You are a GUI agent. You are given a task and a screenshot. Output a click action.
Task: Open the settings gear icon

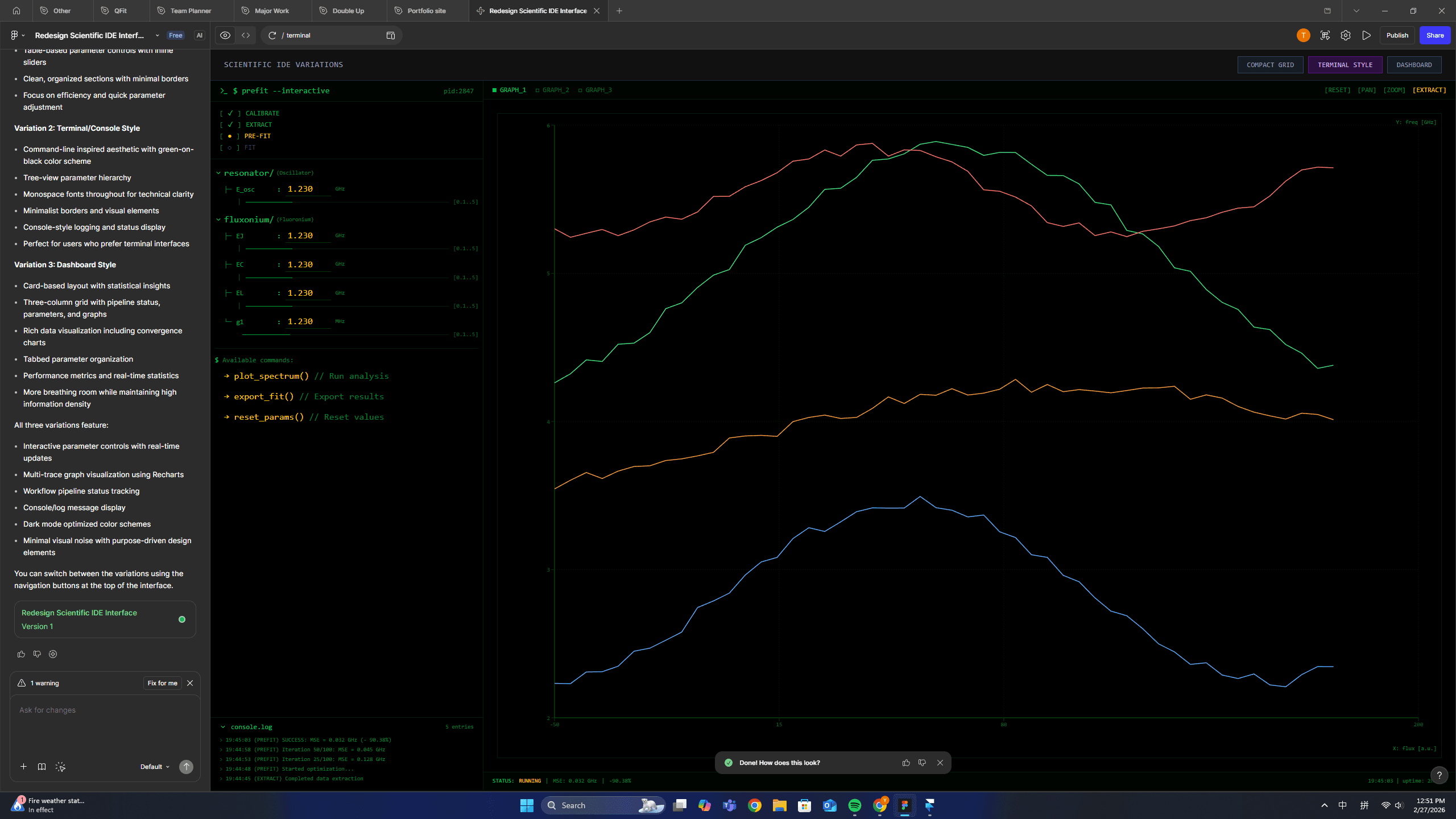pos(1345,35)
